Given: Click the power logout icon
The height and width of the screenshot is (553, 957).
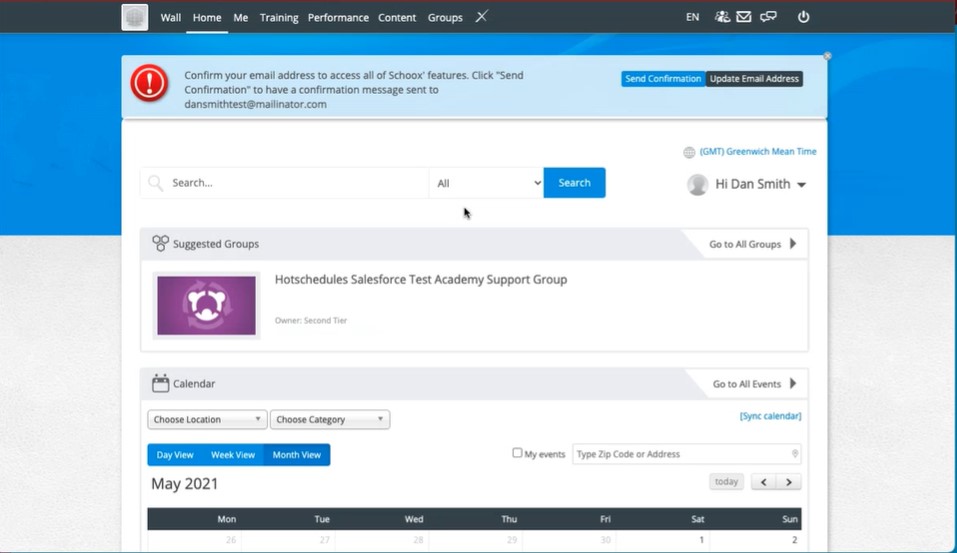Looking at the screenshot, I should pyautogui.click(x=803, y=17).
